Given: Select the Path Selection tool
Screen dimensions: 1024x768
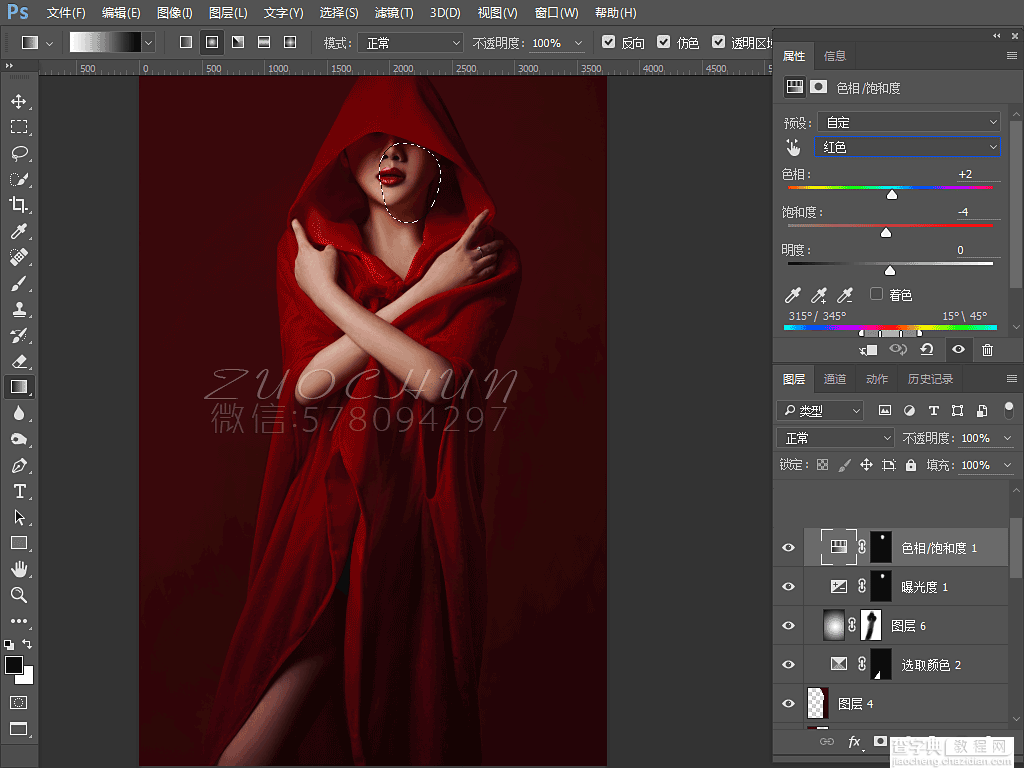Looking at the screenshot, I should click(19, 517).
